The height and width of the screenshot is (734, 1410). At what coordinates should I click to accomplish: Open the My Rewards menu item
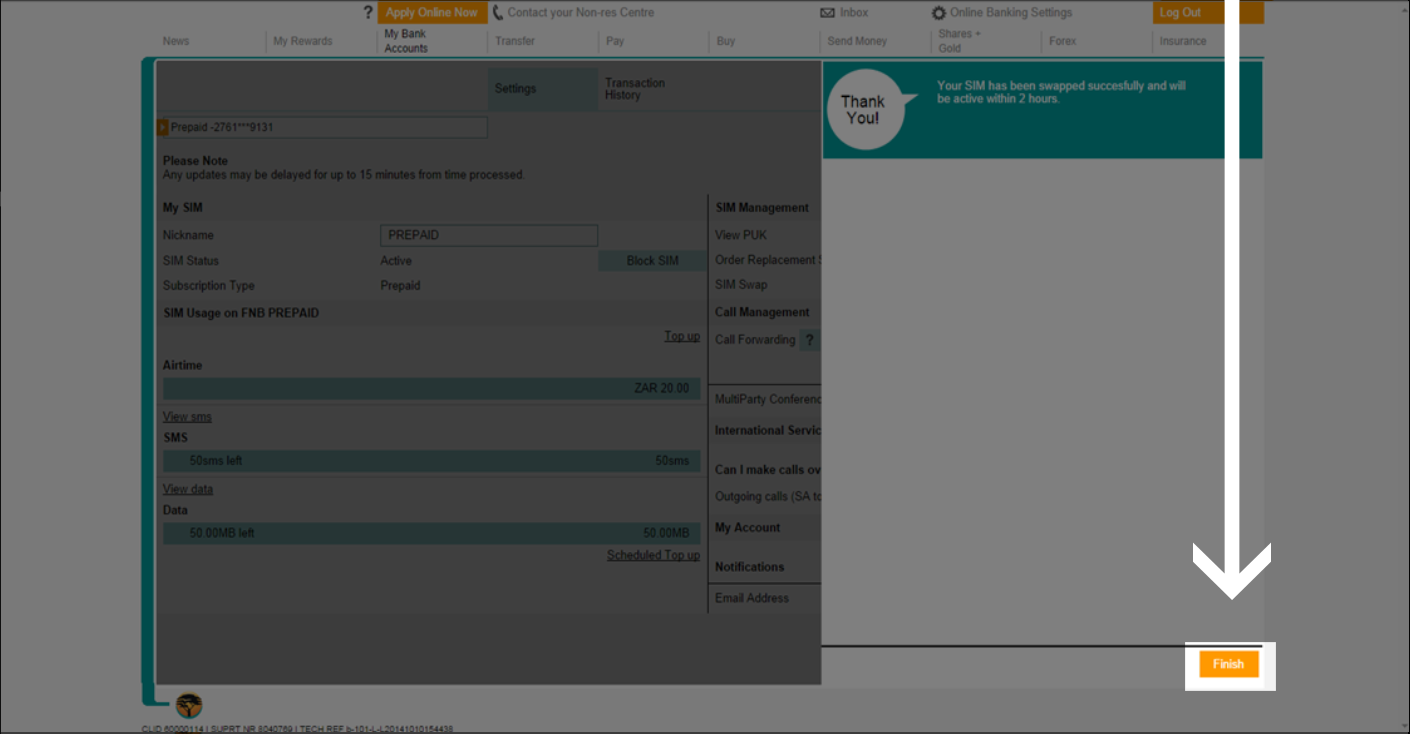tap(303, 41)
